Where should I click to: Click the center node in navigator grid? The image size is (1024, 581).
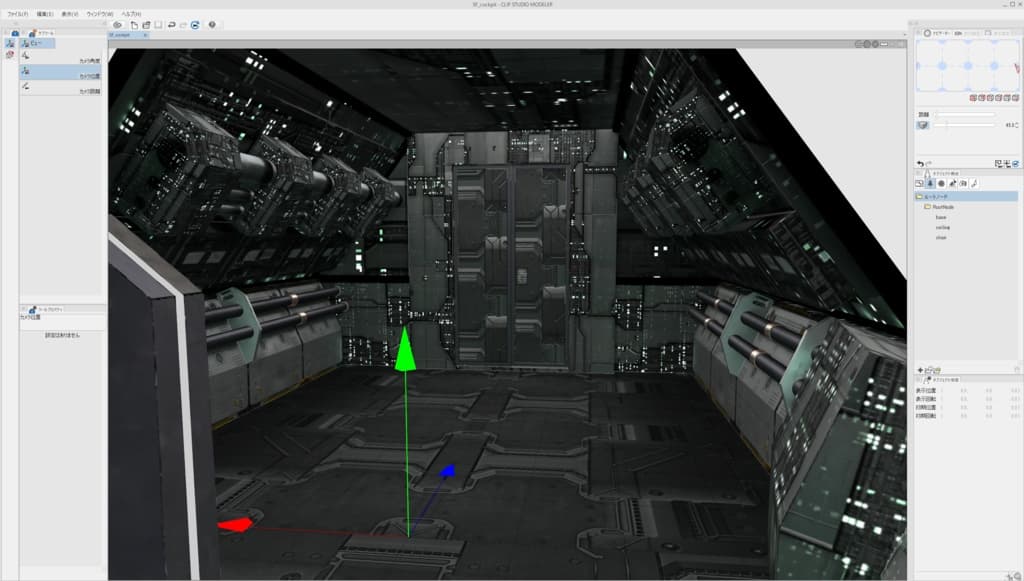tap(968, 66)
